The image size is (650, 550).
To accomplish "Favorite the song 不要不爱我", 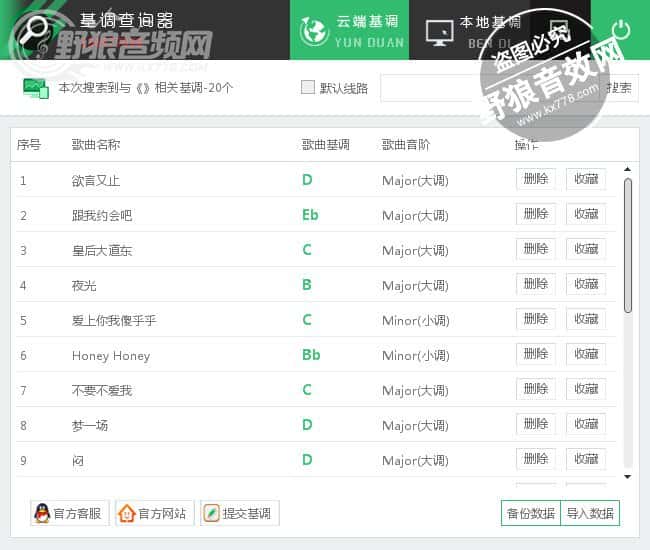I will (x=586, y=389).
